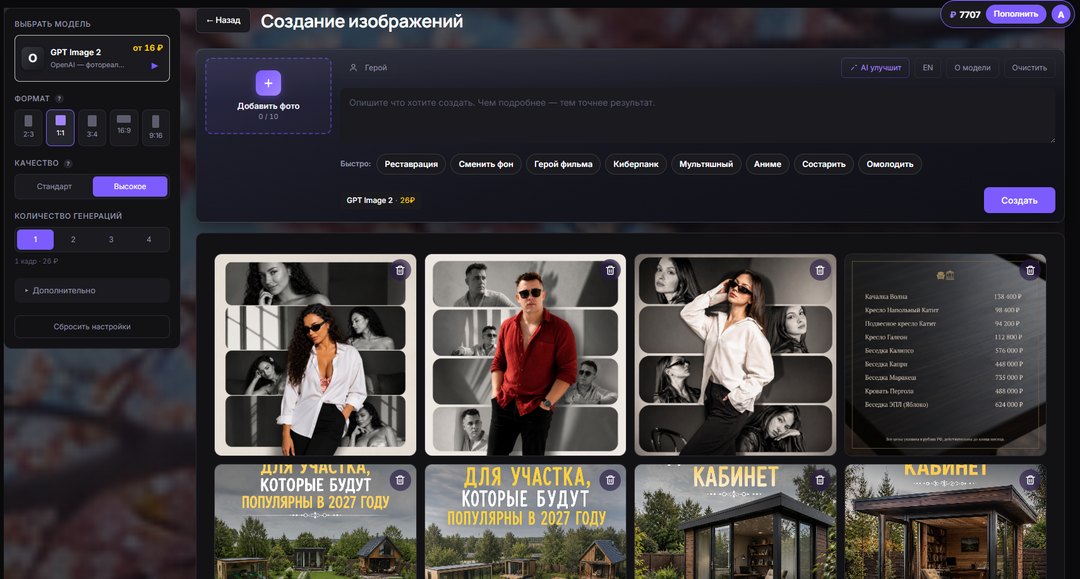This screenshot has width=1080, height=579.
Task: Open the furniture price list thumbnail
Action: point(945,355)
